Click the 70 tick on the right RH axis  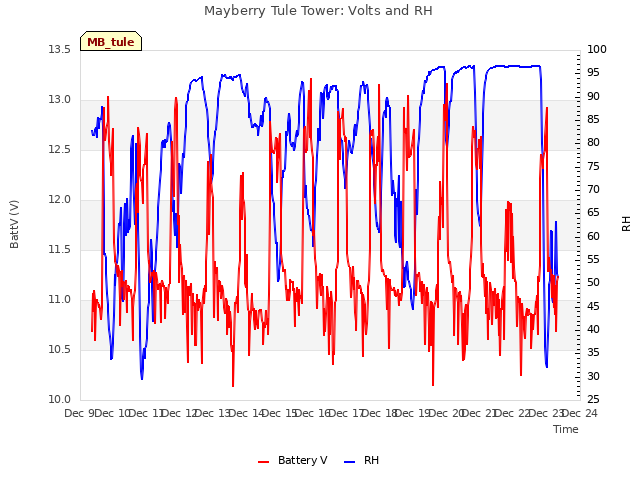pyautogui.click(x=593, y=189)
